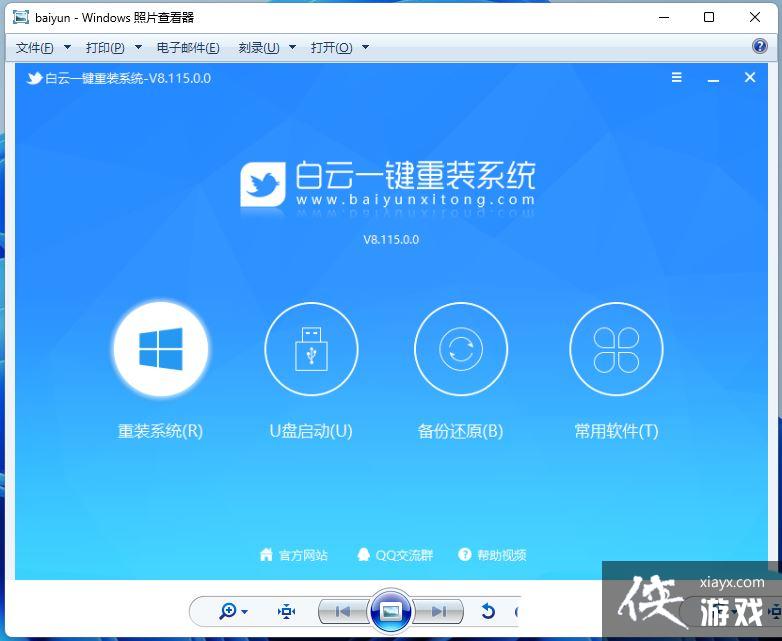782x641 pixels.
Task: Maximize the Windows Photo Viewer window
Action: coord(709,17)
